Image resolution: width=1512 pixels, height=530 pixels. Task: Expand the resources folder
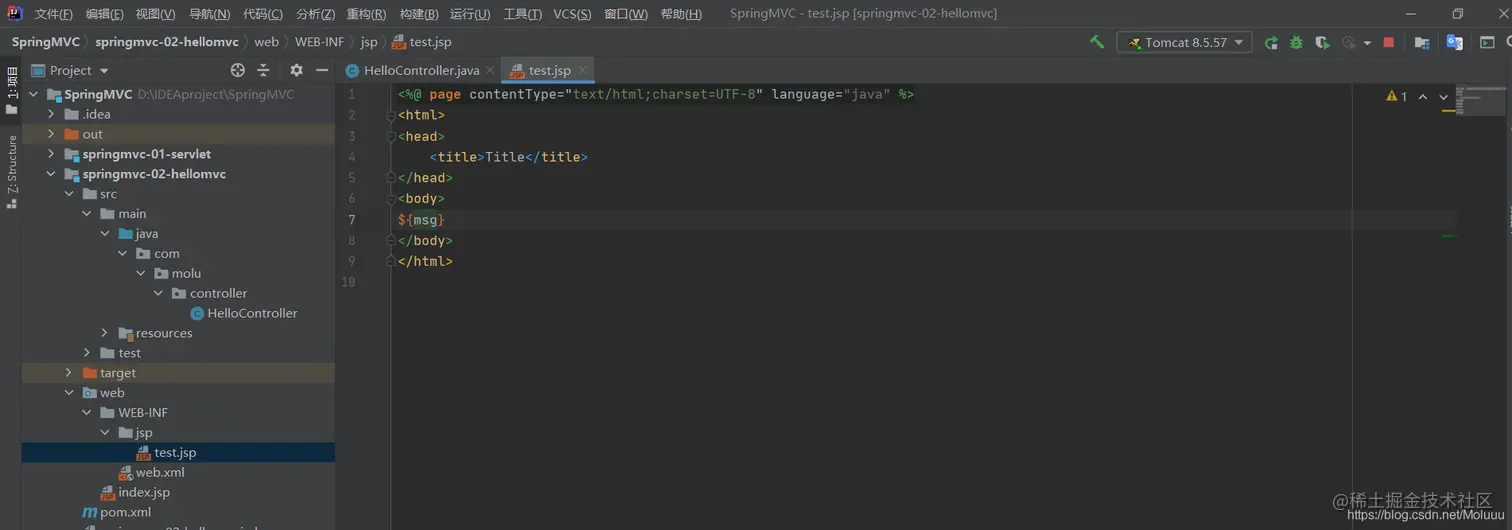coord(104,333)
